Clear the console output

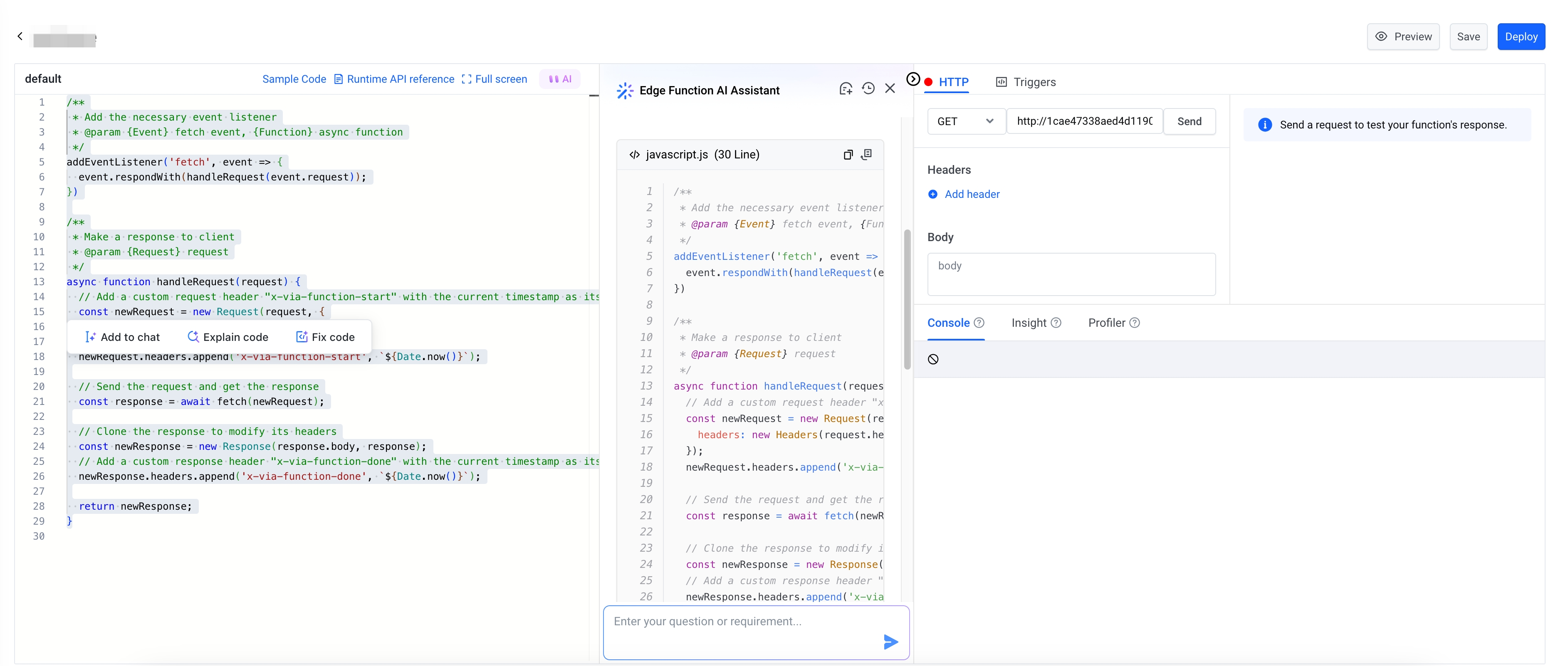(932, 360)
